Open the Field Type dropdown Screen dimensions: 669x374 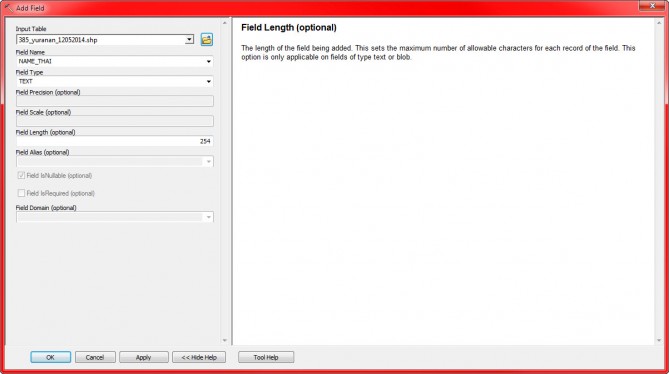[x=208, y=81]
